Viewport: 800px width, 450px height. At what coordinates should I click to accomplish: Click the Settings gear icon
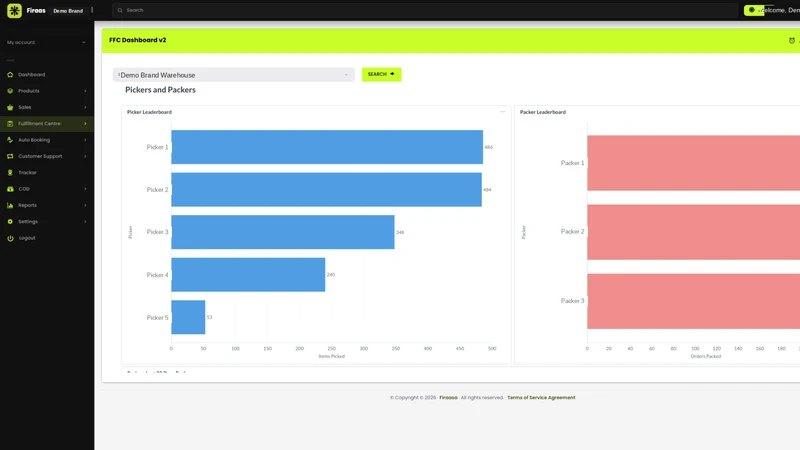pos(10,221)
